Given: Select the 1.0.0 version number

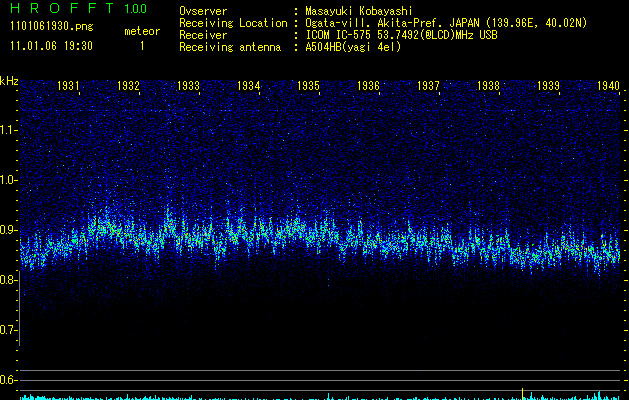Looking at the screenshot, I should pyautogui.click(x=133, y=9).
